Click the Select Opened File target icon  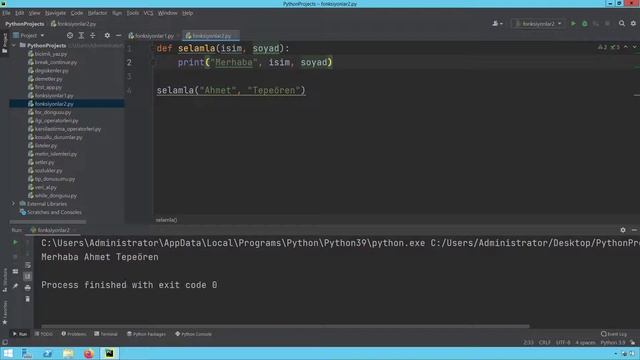coord(70,36)
